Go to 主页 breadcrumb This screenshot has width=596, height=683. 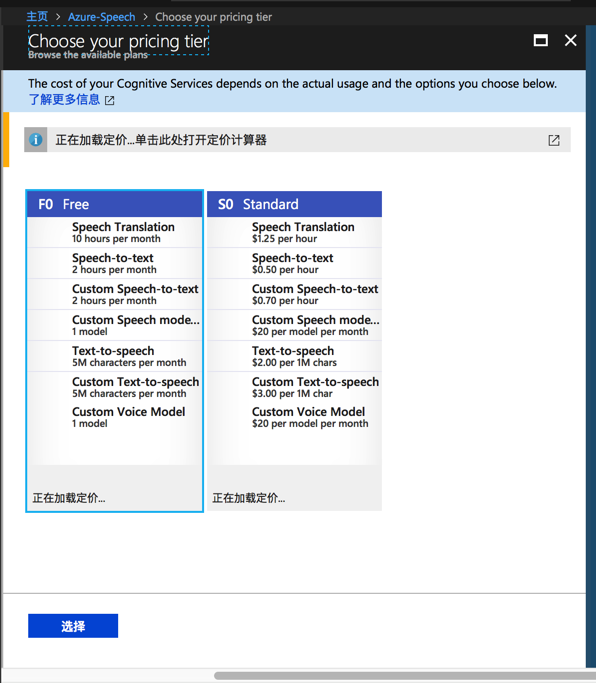pyautogui.click(x=37, y=17)
